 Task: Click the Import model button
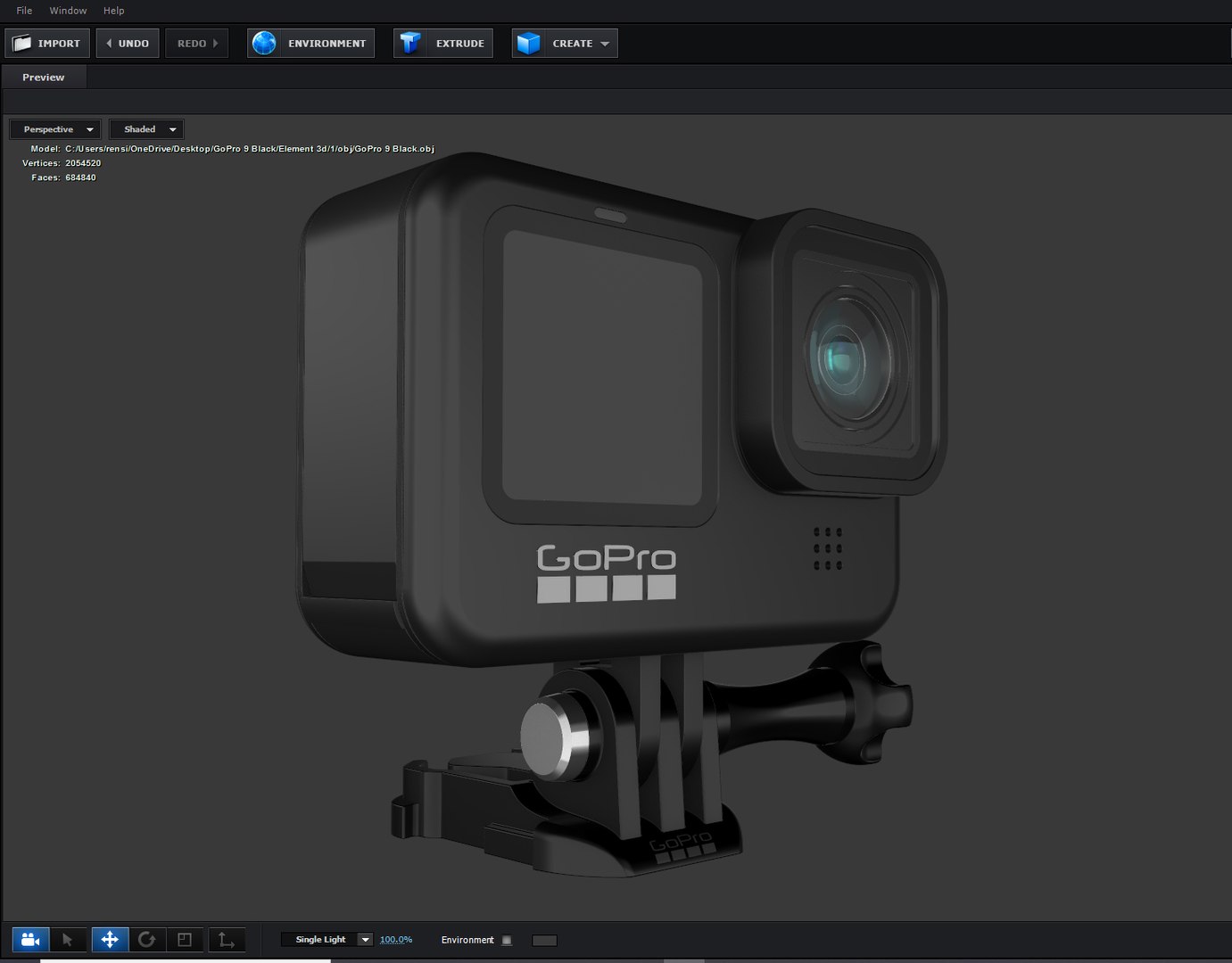[47, 43]
